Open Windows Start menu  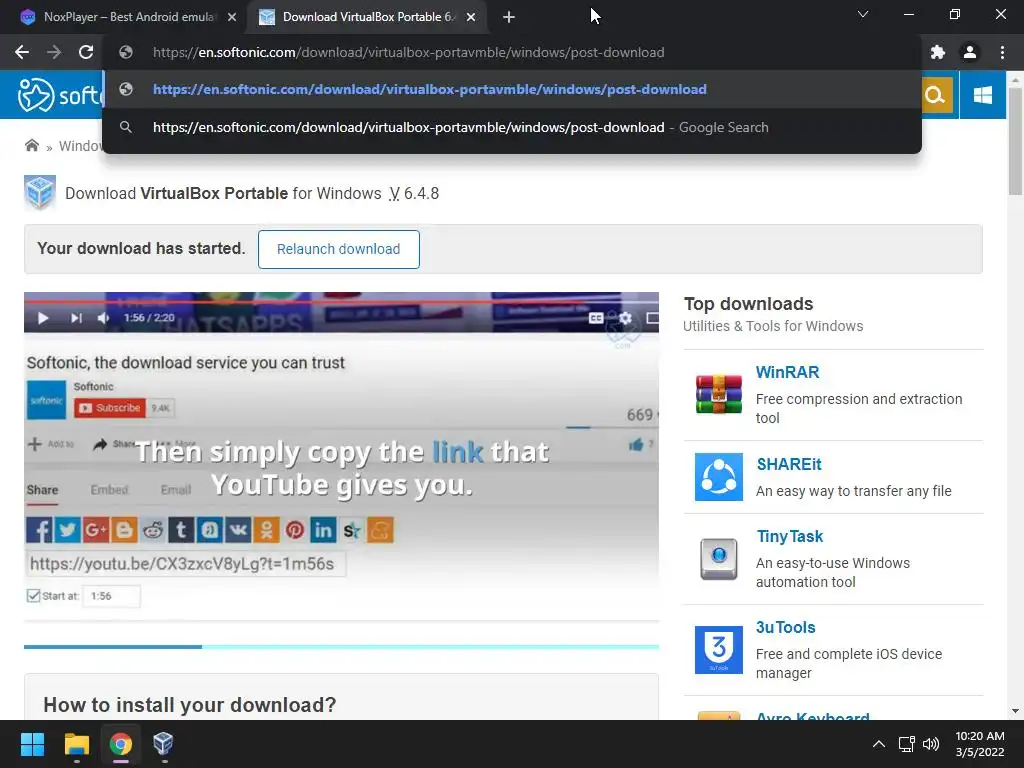[x=32, y=744]
